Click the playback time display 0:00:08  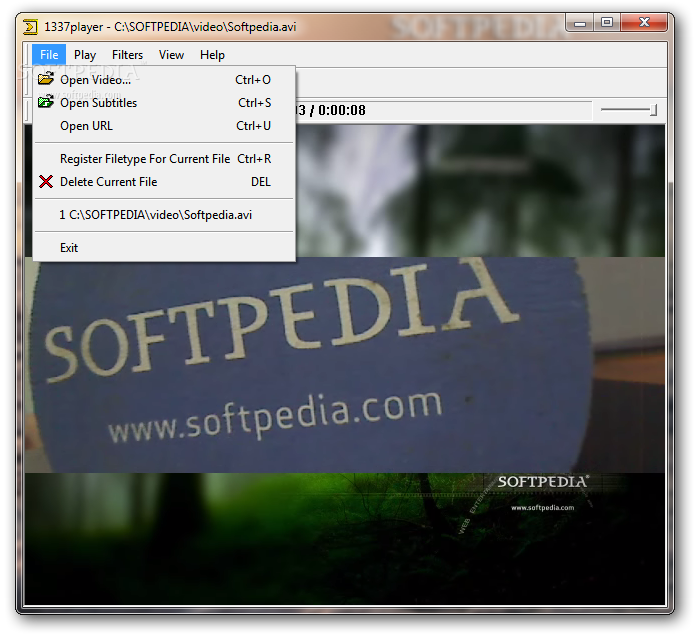point(342,110)
